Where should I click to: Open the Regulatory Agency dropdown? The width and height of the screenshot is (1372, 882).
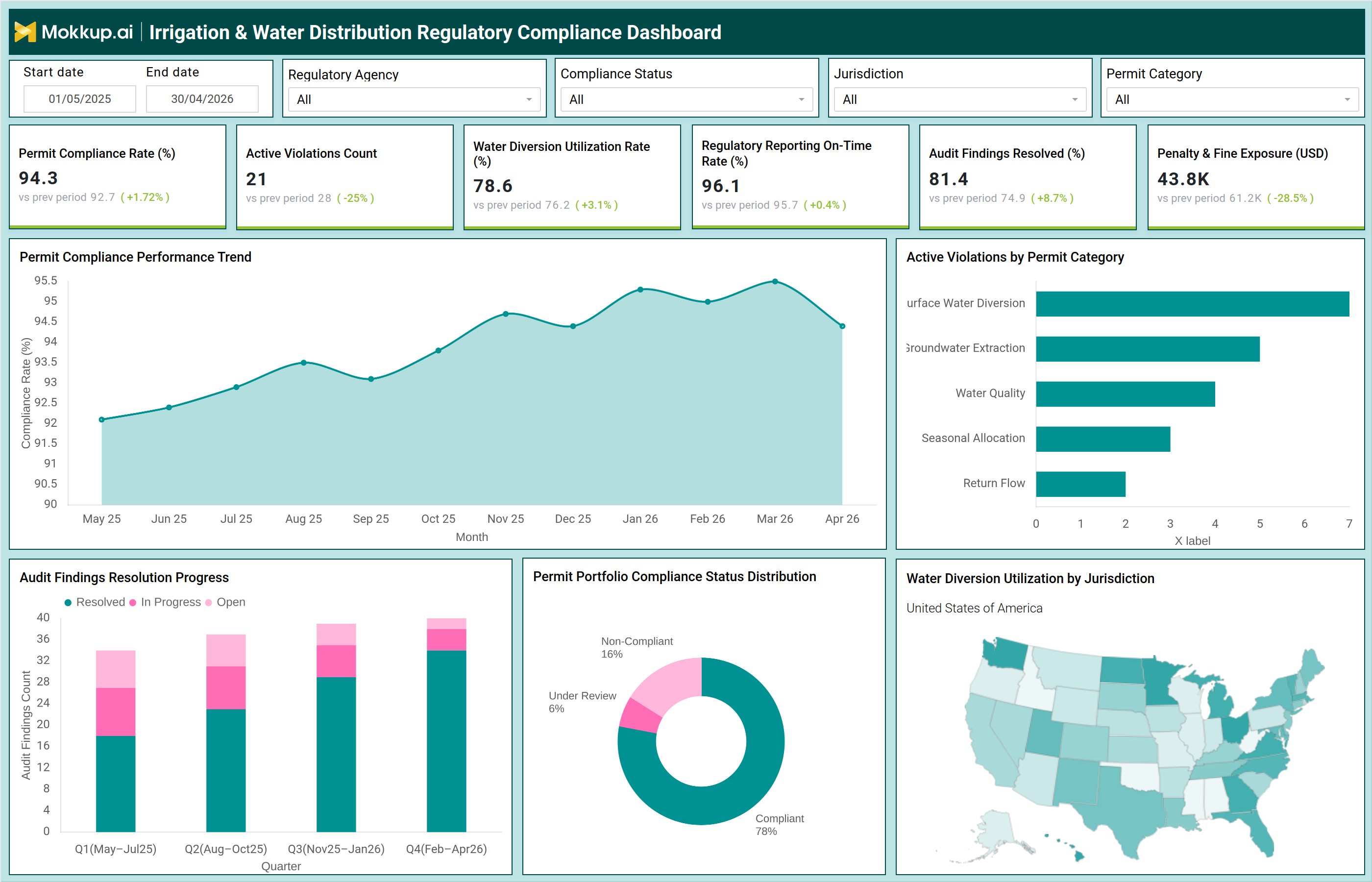(414, 99)
